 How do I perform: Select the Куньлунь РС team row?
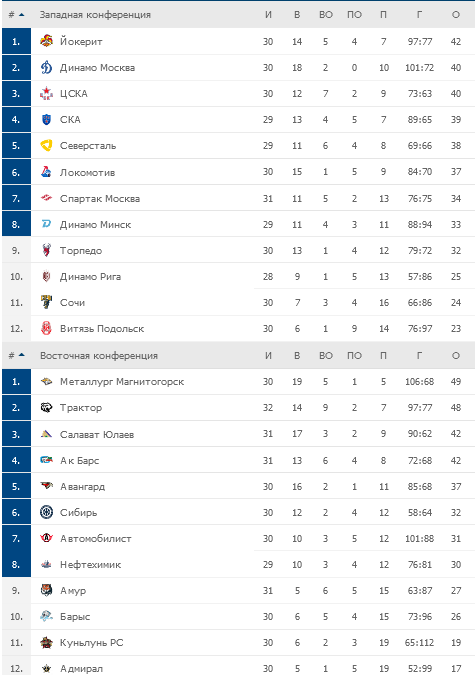pos(238,642)
